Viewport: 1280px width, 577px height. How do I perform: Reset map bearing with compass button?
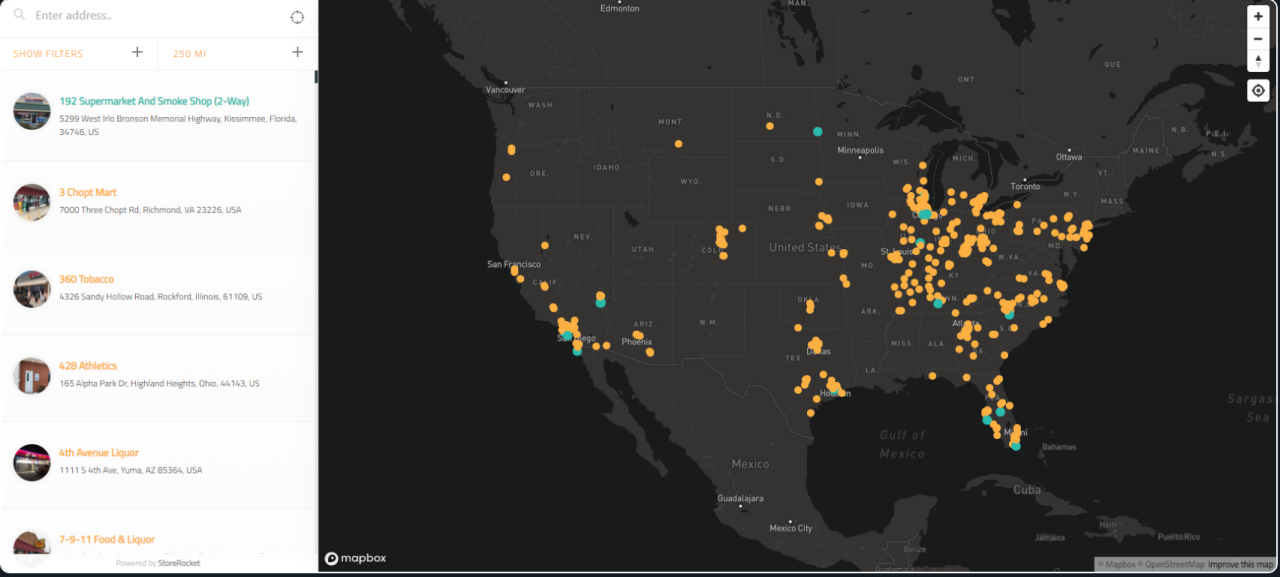(x=1258, y=61)
